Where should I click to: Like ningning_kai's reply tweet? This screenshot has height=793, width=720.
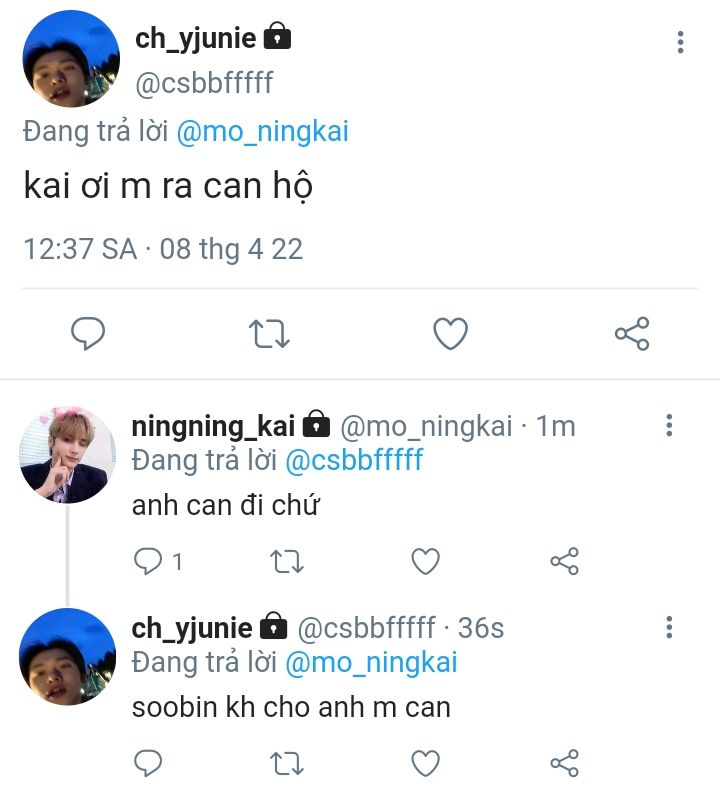(426, 562)
